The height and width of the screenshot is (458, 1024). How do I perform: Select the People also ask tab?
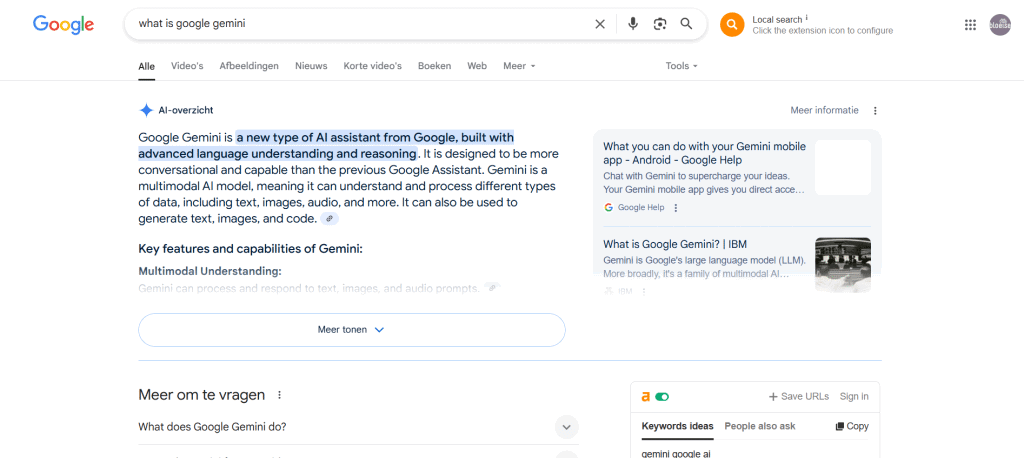pos(760,427)
